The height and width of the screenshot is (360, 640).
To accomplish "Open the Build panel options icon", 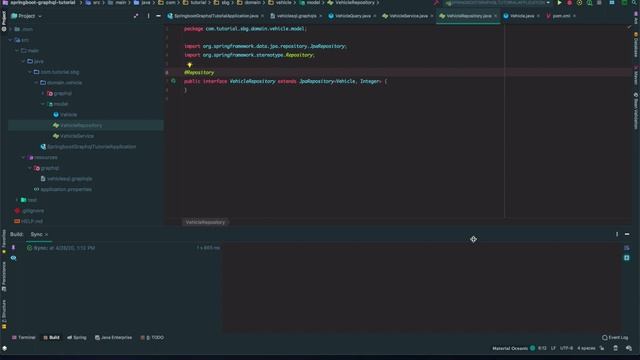I will (x=617, y=234).
